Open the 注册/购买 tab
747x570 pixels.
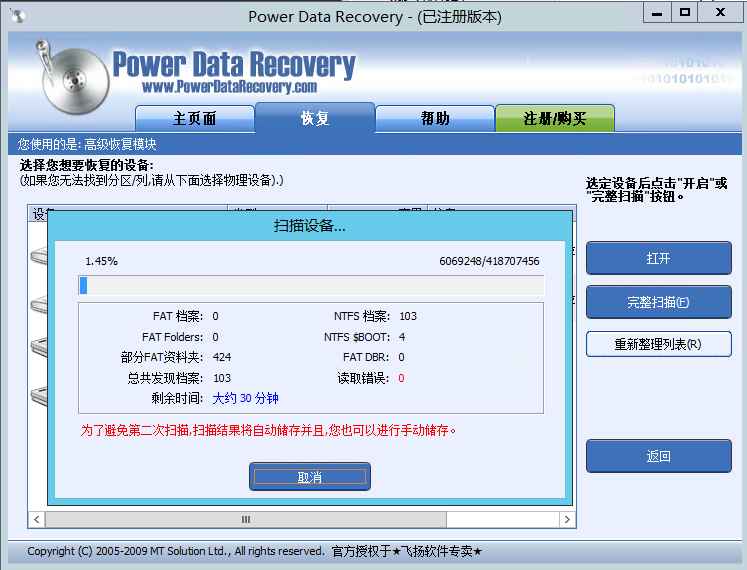tap(555, 118)
